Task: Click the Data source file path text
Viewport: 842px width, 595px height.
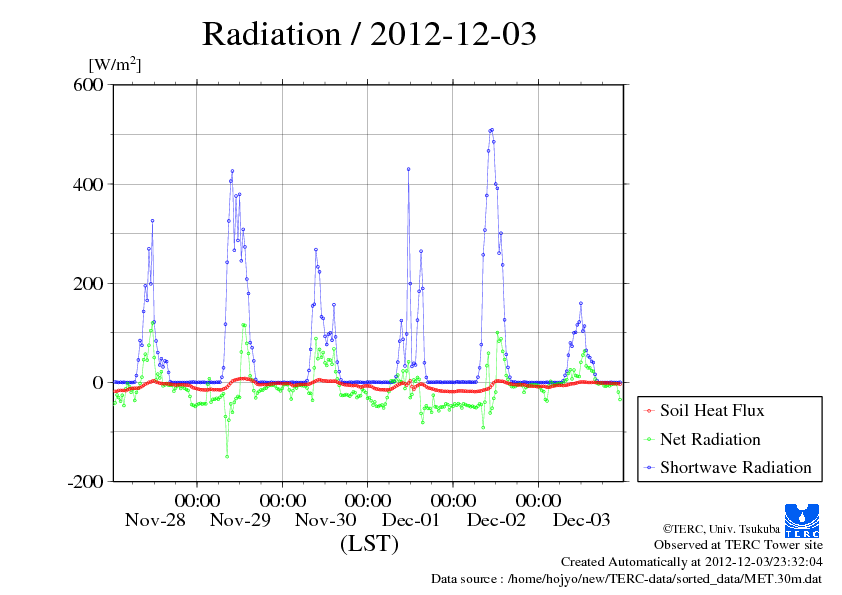Action: [x=627, y=578]
